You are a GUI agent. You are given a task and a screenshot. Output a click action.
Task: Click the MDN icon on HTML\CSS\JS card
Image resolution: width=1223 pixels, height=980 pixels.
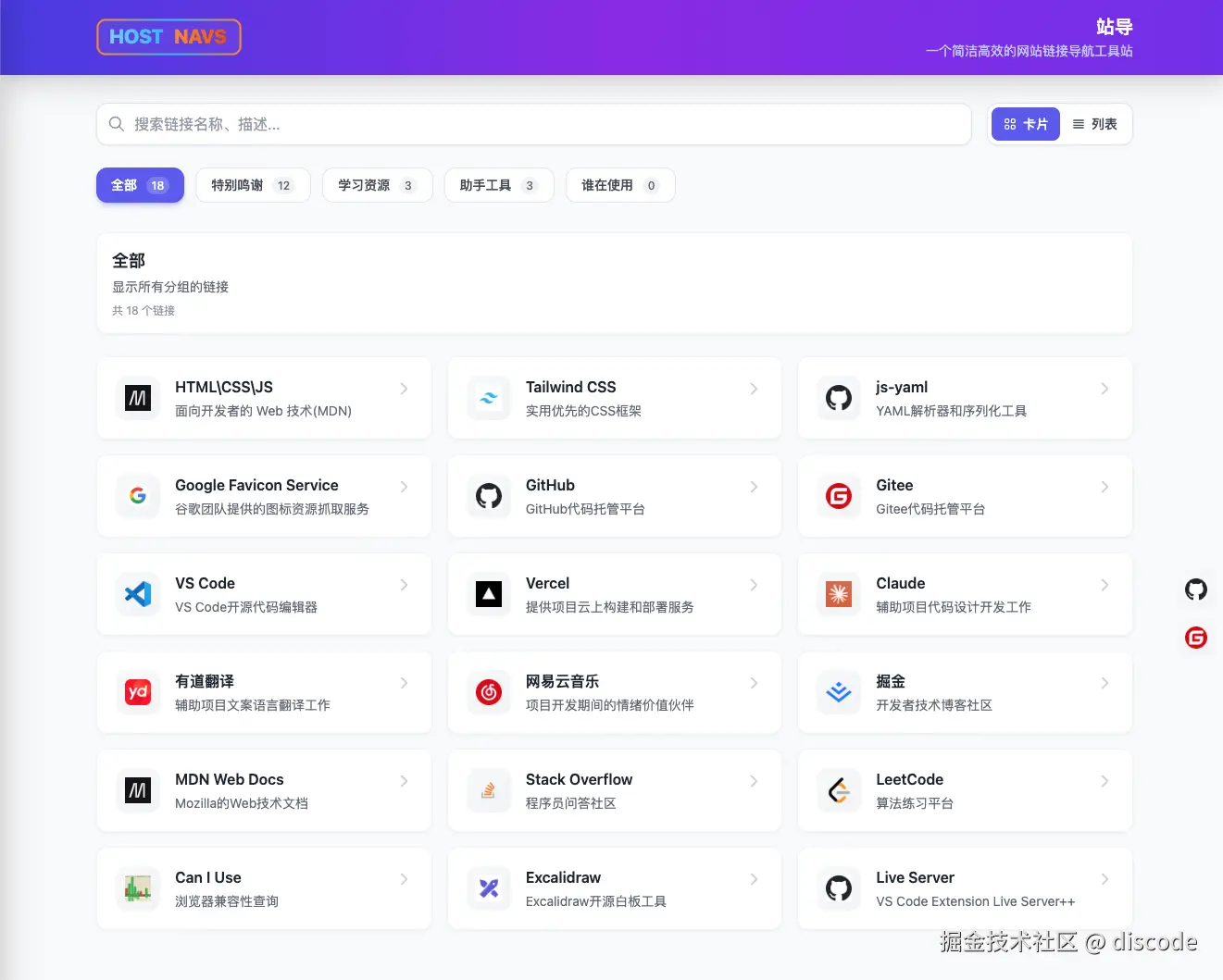click(x=138, y=398)
